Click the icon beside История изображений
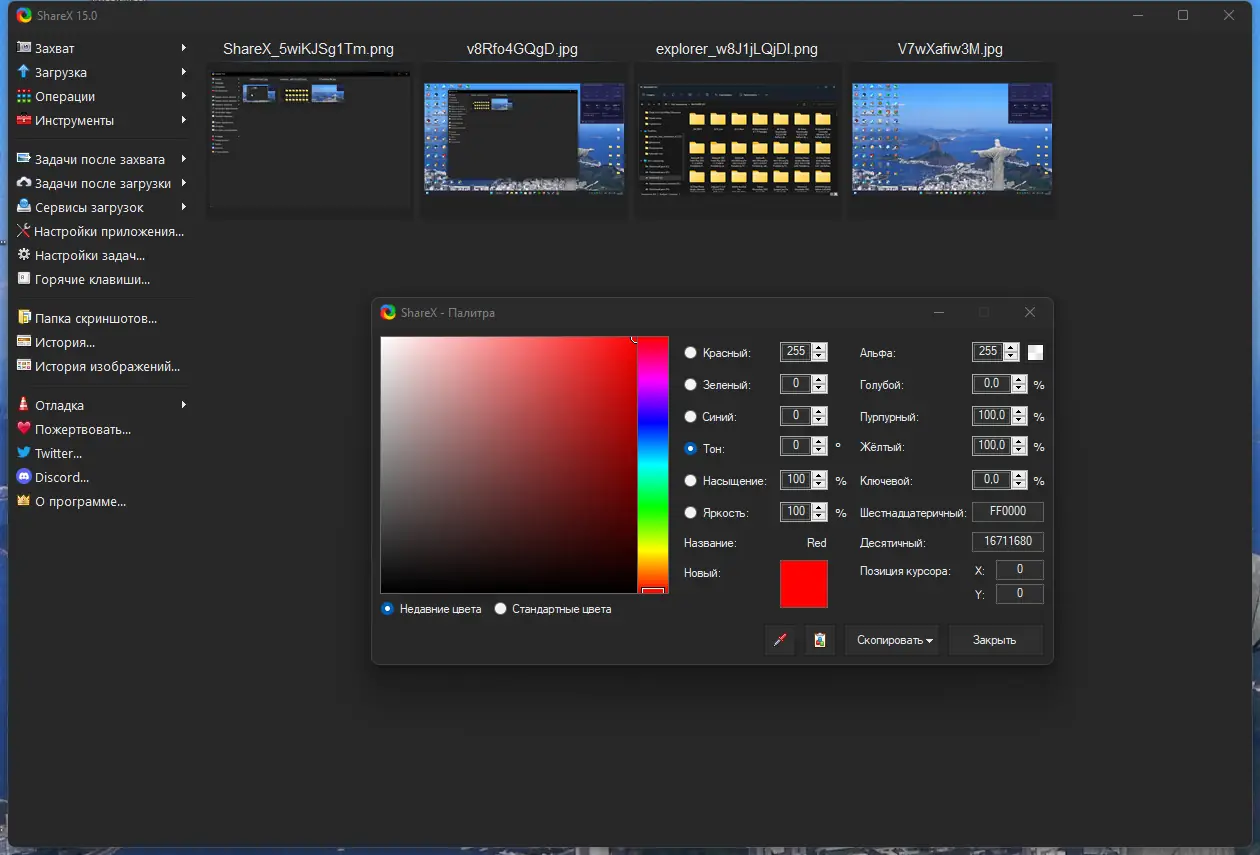Image resolution: width=1260 pixels, height=855 pixels. [x=24, y=366]
